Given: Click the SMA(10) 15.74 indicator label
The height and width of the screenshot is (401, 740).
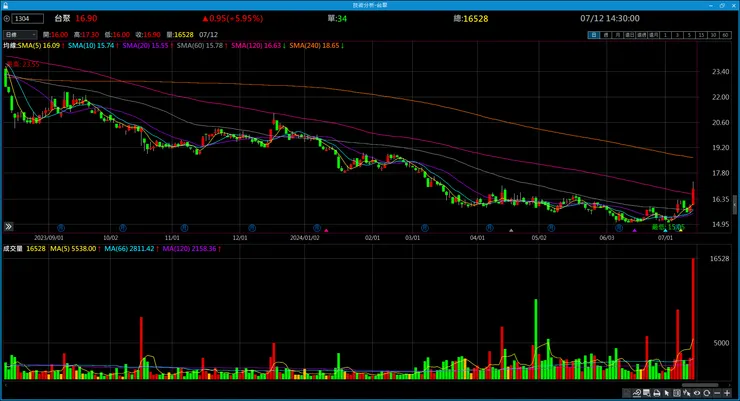Looking at the screenshot, I should [93, 46].
